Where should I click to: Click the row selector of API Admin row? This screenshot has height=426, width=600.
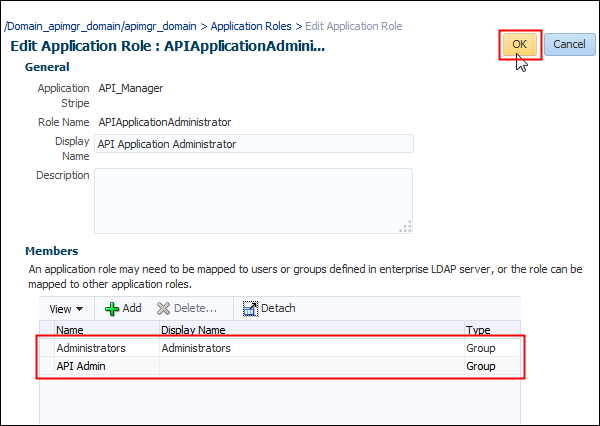click(47, 366)
